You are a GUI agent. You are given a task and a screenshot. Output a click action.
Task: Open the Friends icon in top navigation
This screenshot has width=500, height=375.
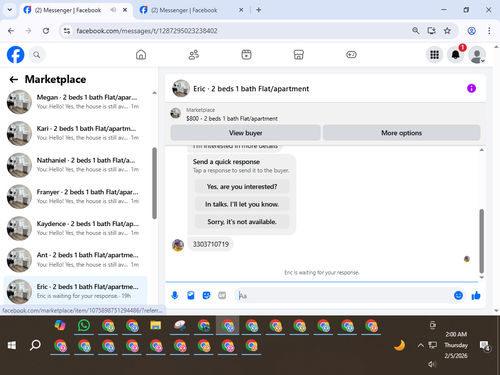[x=194, y=55]
